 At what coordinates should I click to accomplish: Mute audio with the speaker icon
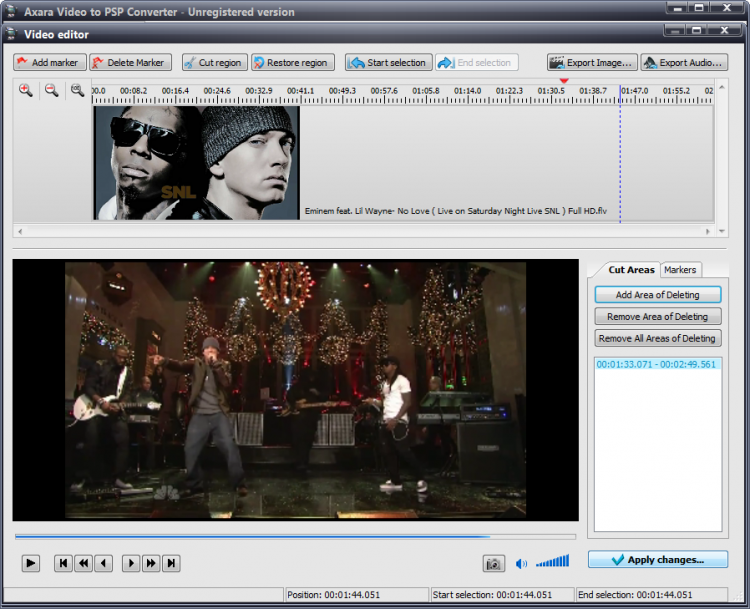point(521,564)
